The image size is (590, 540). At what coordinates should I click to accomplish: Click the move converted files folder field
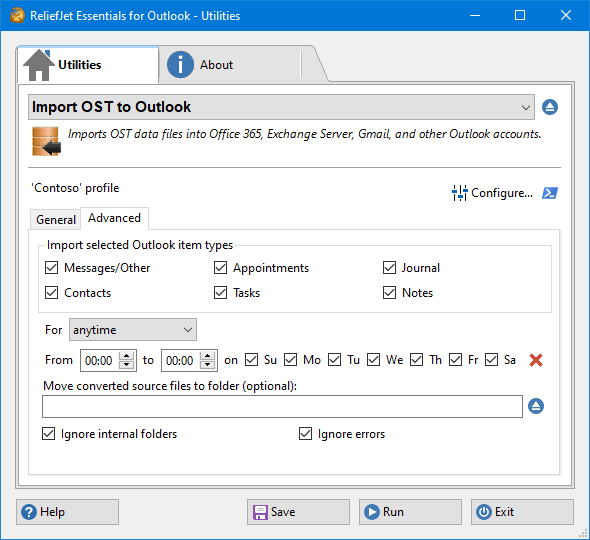pyautogui.click(x=282, y=406)
